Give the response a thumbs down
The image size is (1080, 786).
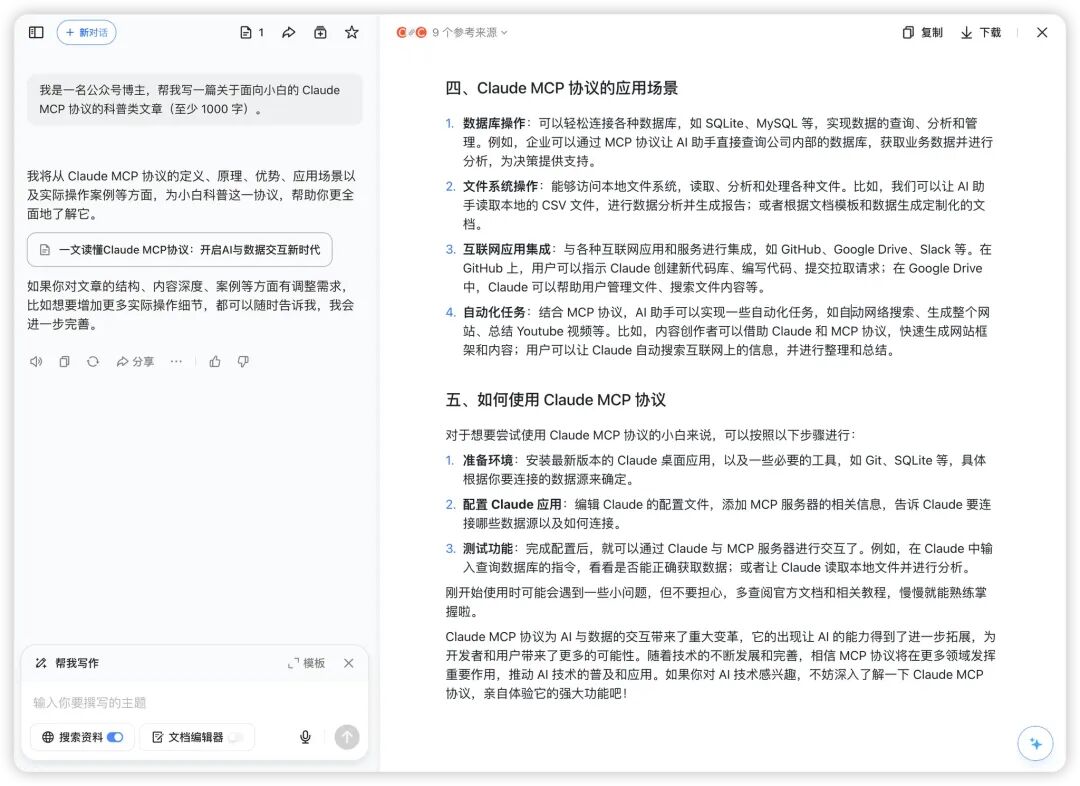point(243,362)
